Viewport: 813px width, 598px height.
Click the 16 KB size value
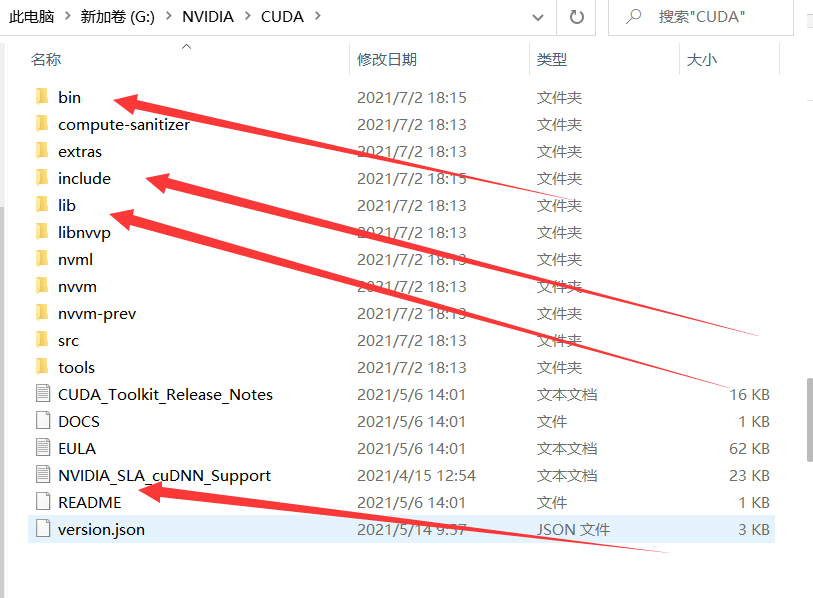coord(749,395)
